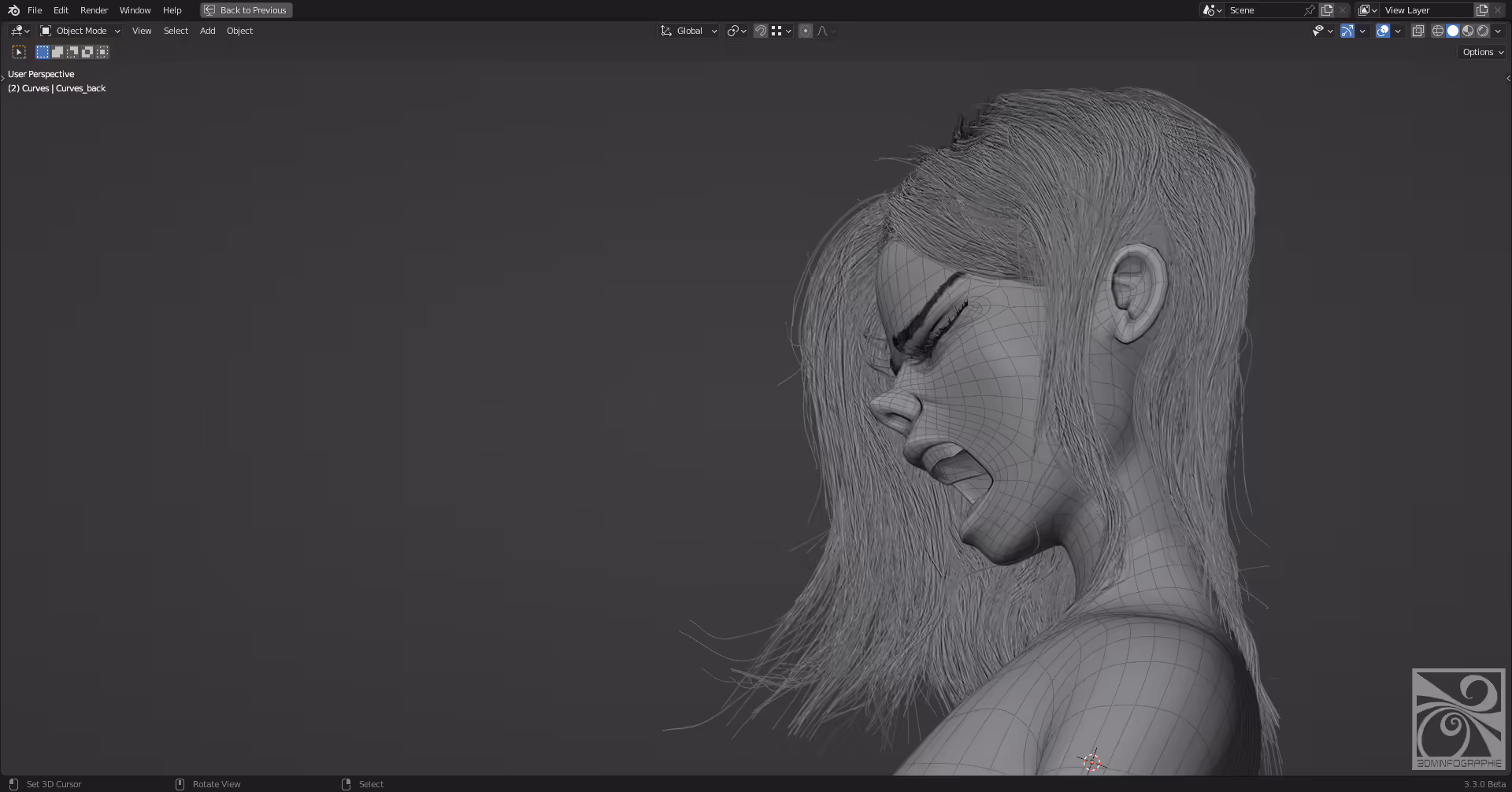Open the Window menu
The image size is (1512, 792).
coord(135,10)
